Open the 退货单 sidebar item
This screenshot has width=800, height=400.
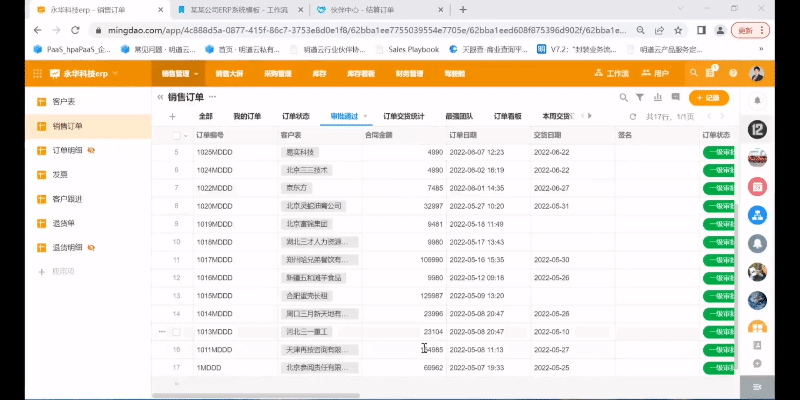point(88,223)
